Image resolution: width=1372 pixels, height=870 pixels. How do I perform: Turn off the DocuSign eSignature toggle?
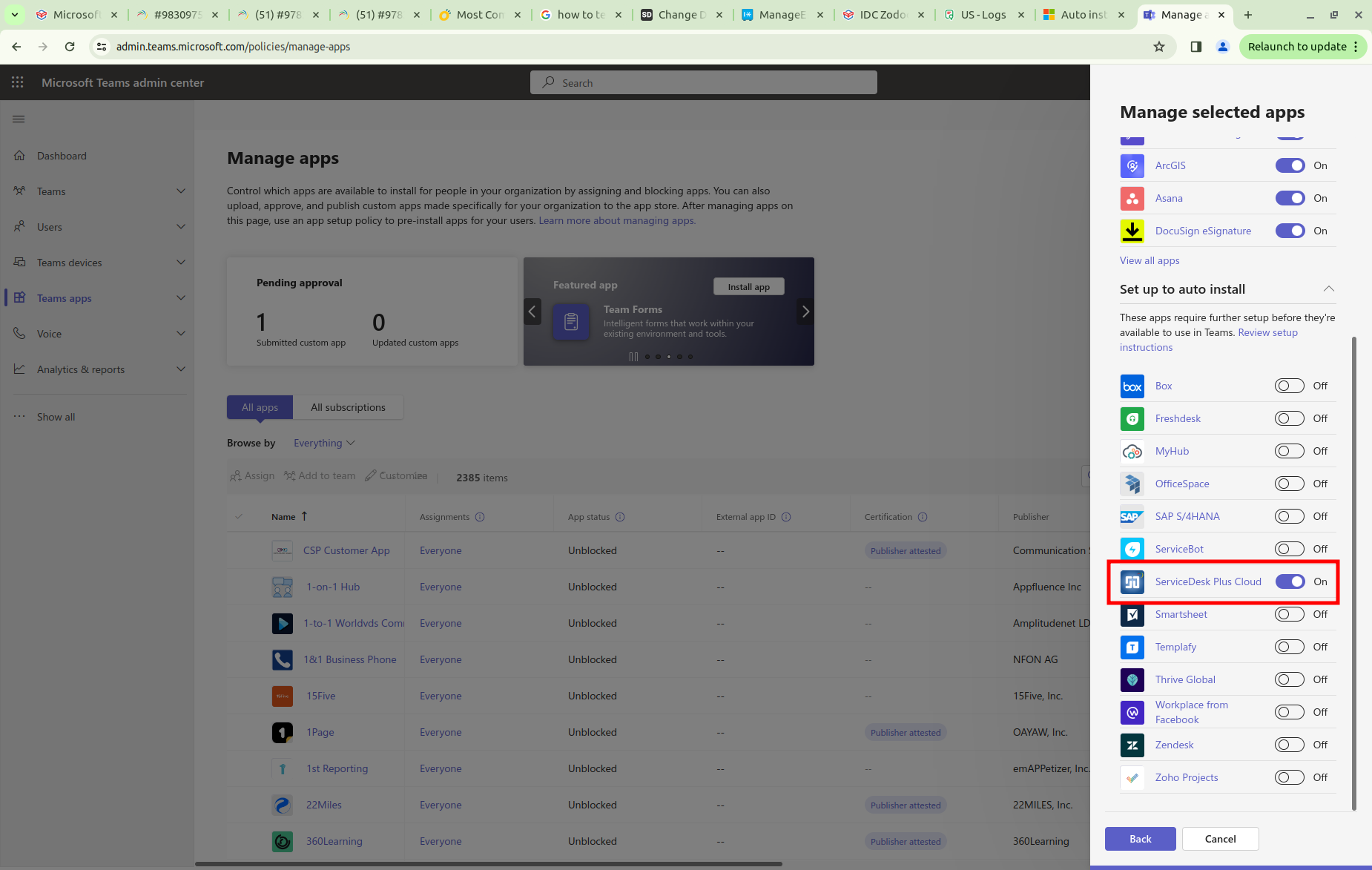[x=1290, y=231]
